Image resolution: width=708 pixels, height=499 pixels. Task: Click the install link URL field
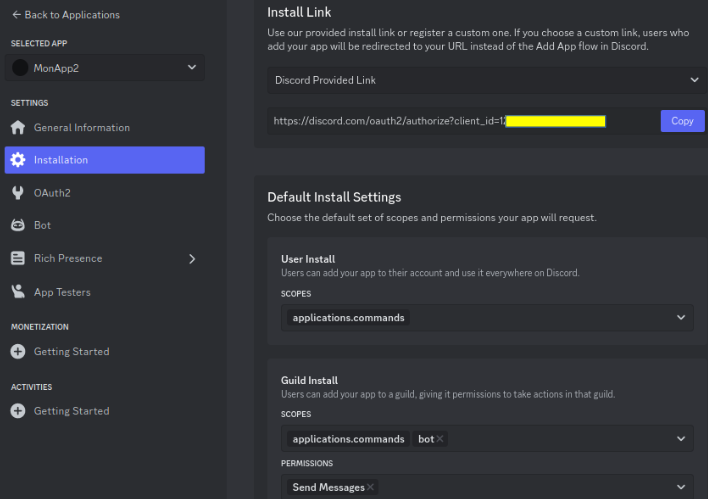pos(461,121)
